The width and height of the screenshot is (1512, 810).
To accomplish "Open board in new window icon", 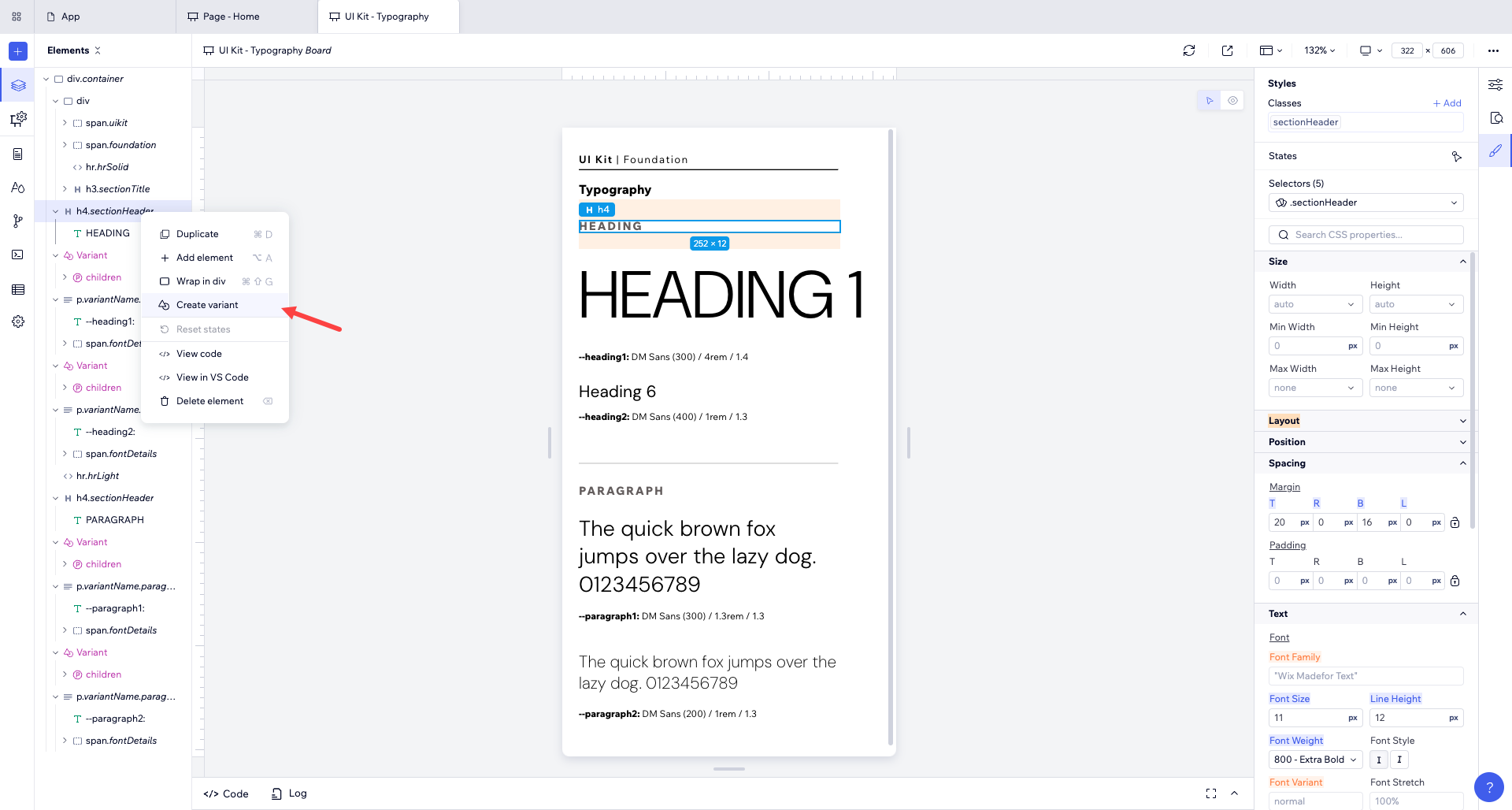I will pyautogui.click(x=1227, y=50).
